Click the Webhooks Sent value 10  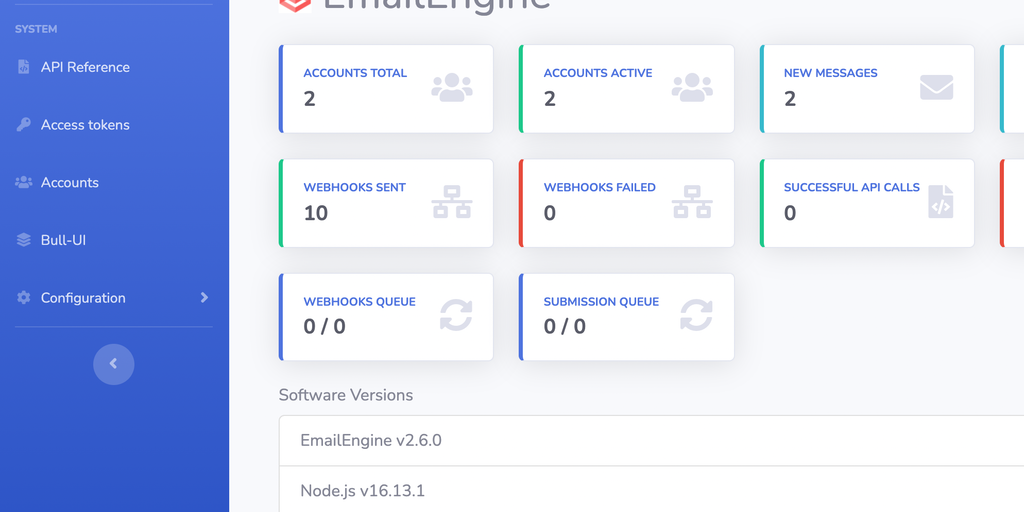click(x=315, y=213)
